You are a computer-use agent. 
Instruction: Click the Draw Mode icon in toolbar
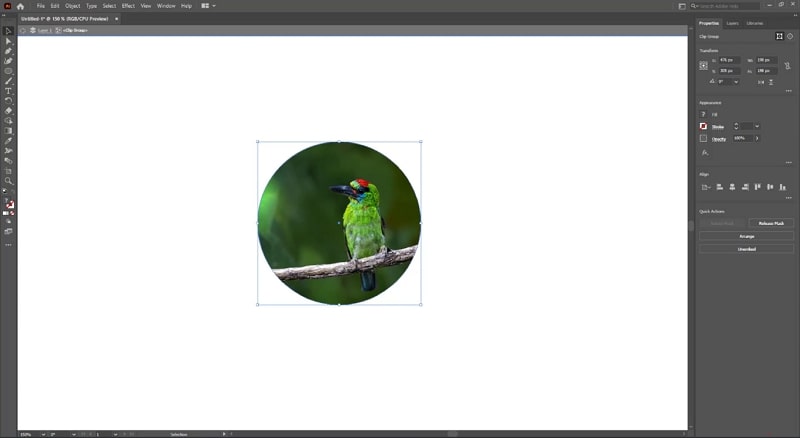(x=8, y=222)
